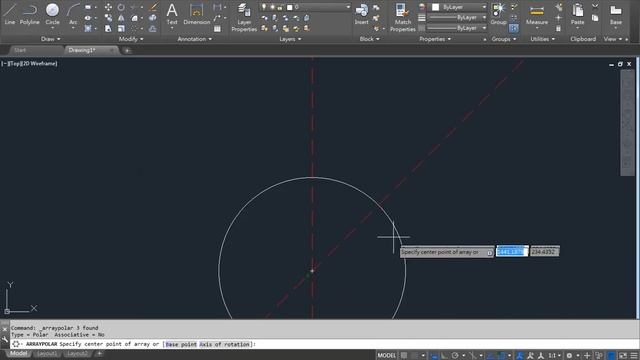
Task: Switch to the Layout2 tab
Action: [x=78, y=353]
